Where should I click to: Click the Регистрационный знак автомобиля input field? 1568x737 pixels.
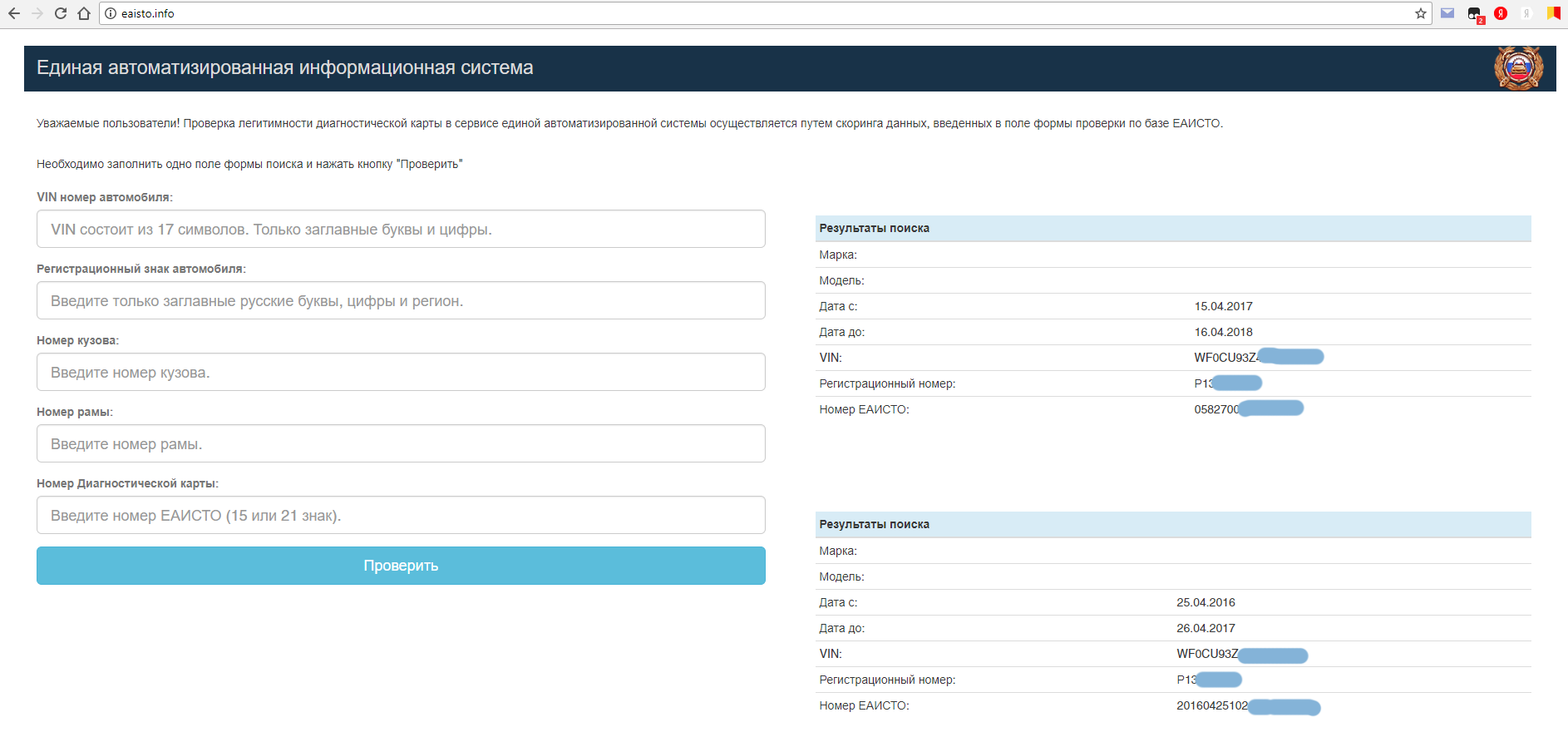pyautogui.click(x=401, y=300)
